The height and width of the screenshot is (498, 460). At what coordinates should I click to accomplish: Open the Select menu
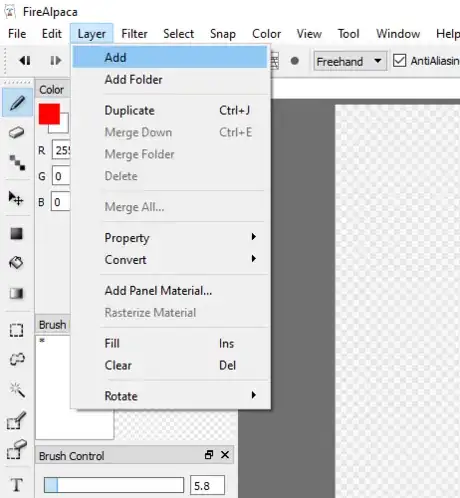[x=178, y=34]
